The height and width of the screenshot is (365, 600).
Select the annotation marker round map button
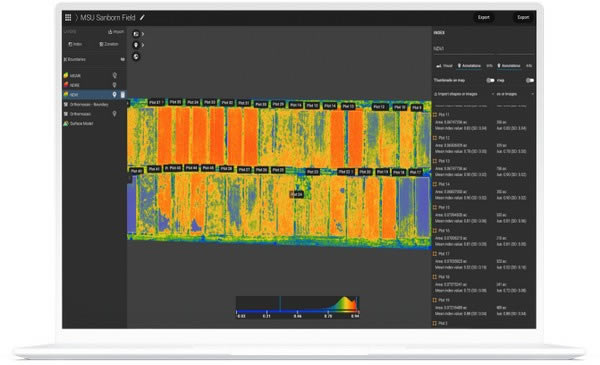136,45
